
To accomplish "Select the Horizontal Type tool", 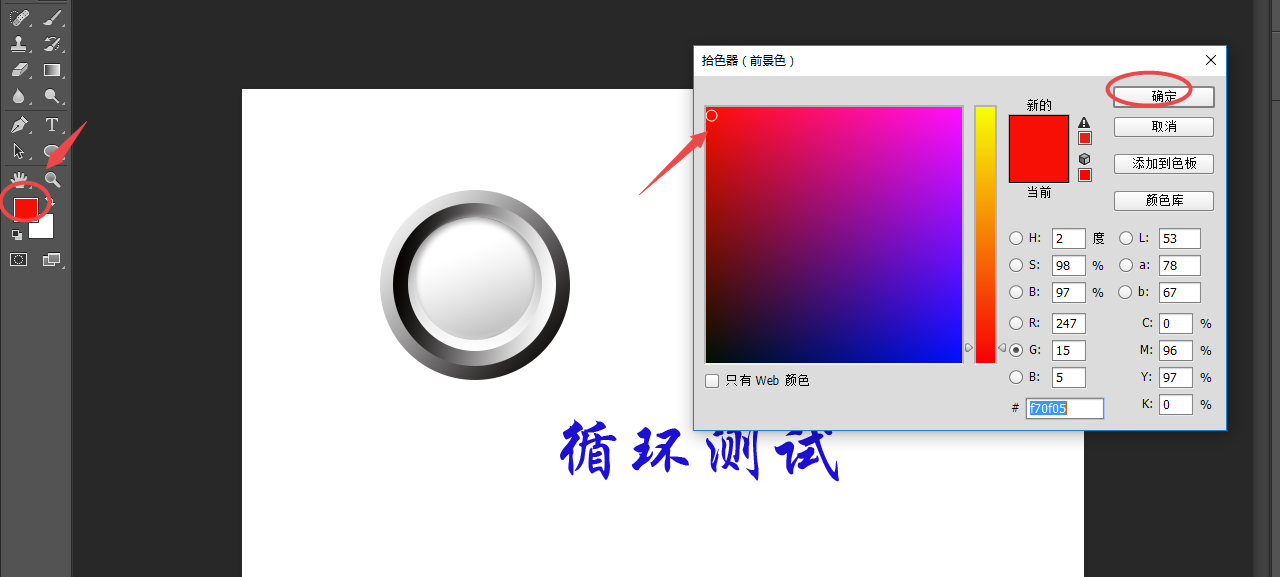I will tap(52, 125).
